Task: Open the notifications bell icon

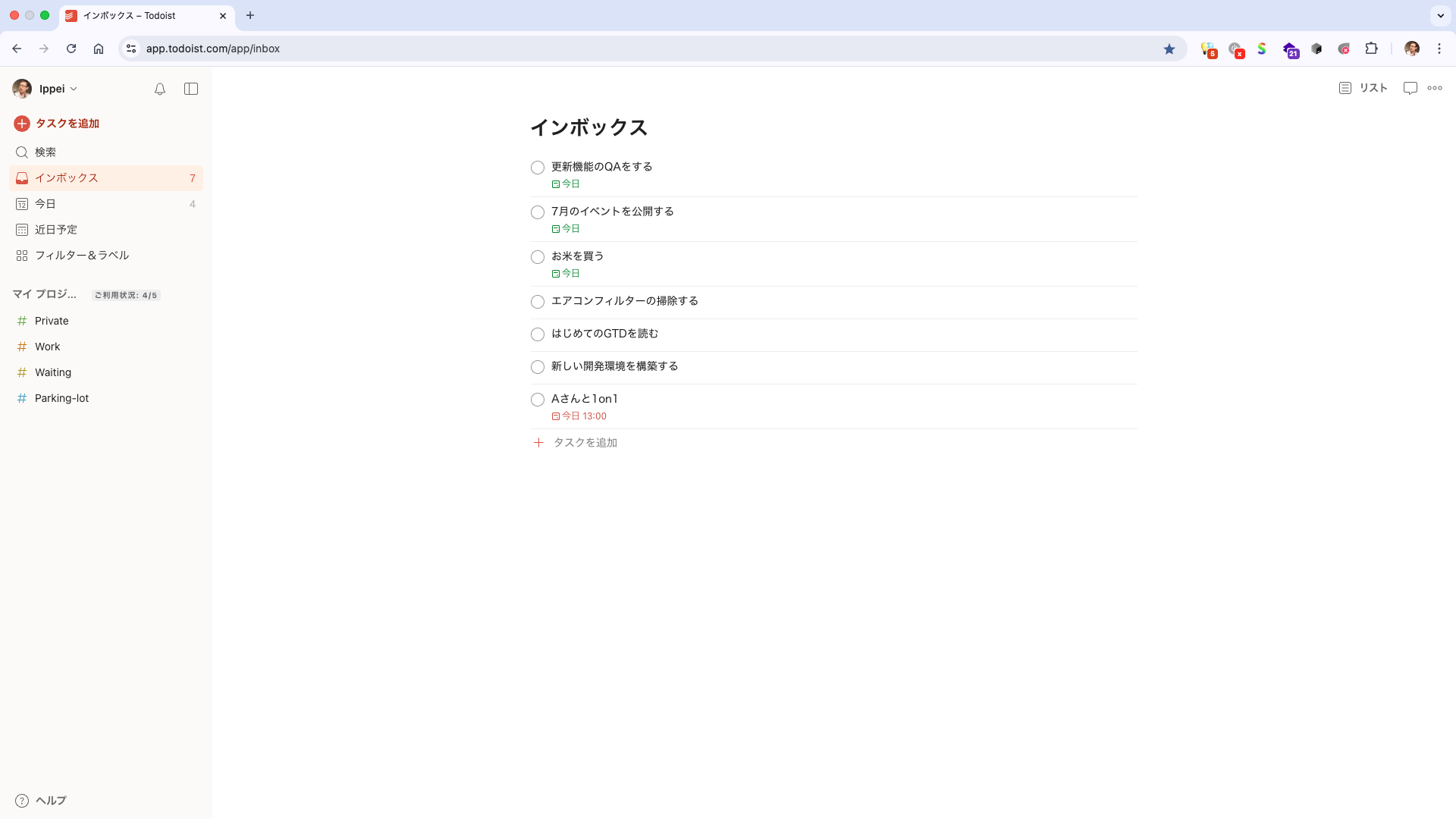Action: pyautogui.click(x=160, y=89)
